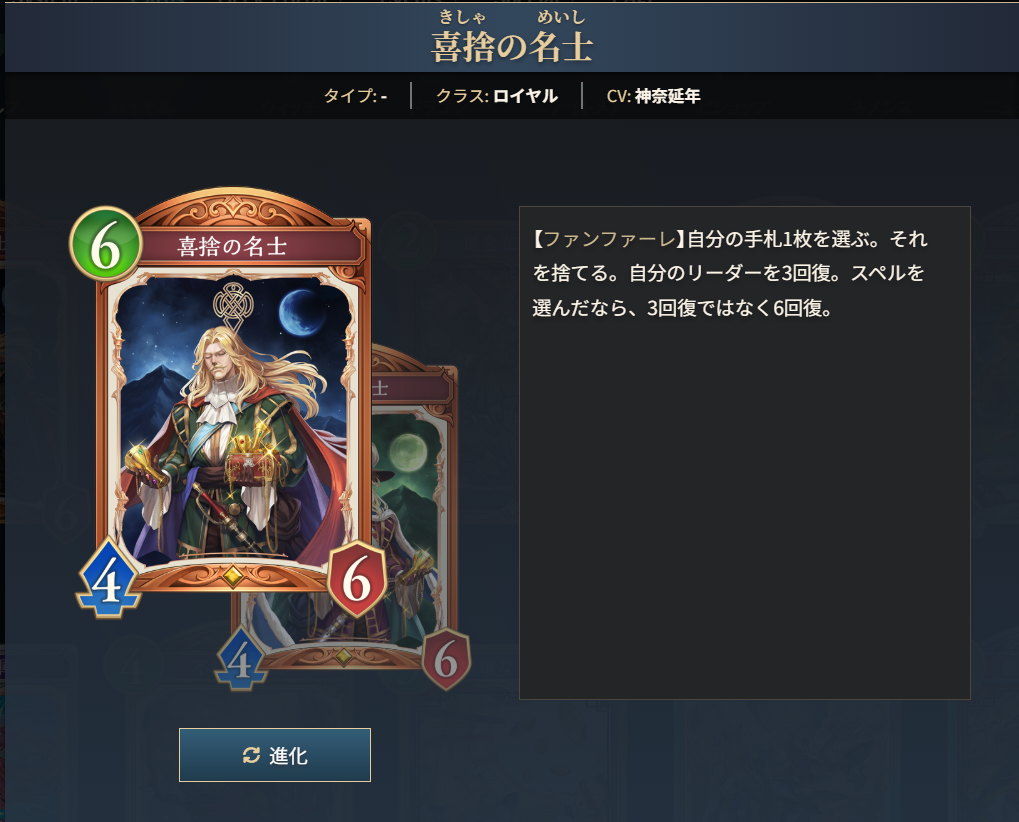The height and width of the screenshot is (822, 1019).
Task: Click the クラス: ロイヤル label
Action: coord(497,96)
